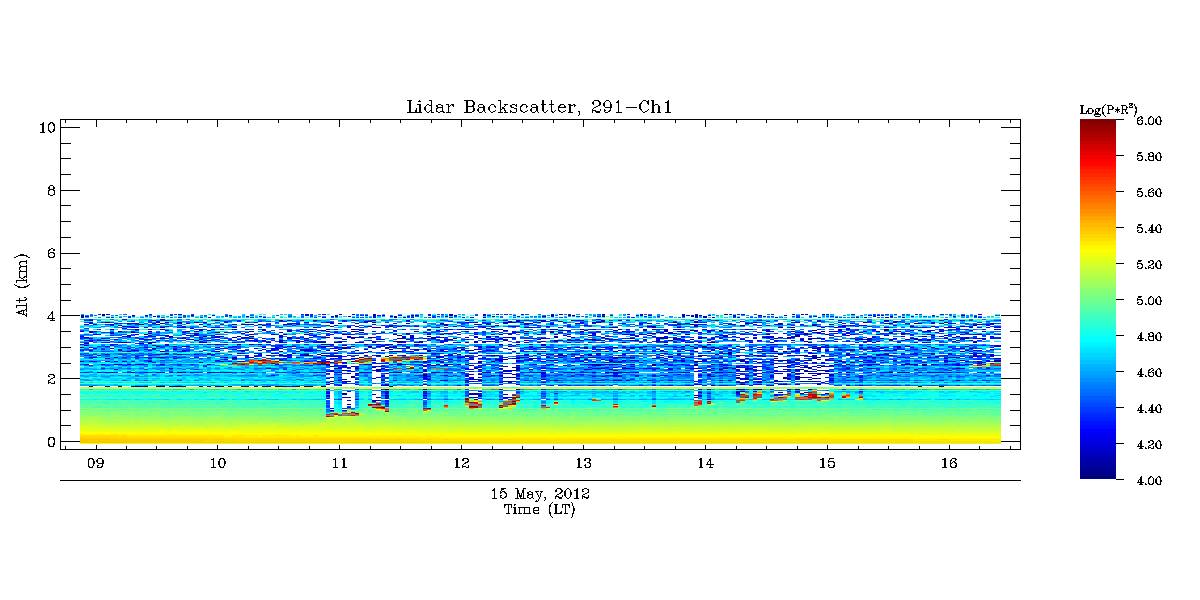Click the colorbar value '4.80'
The width and height of the screenshot is (1200, 600).
coord(1149,337)
